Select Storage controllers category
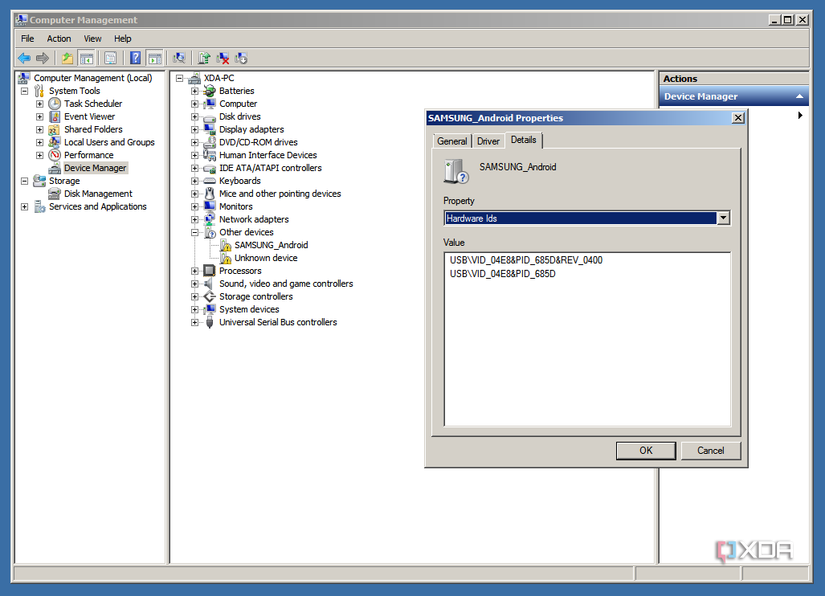 tap(256, 297)
